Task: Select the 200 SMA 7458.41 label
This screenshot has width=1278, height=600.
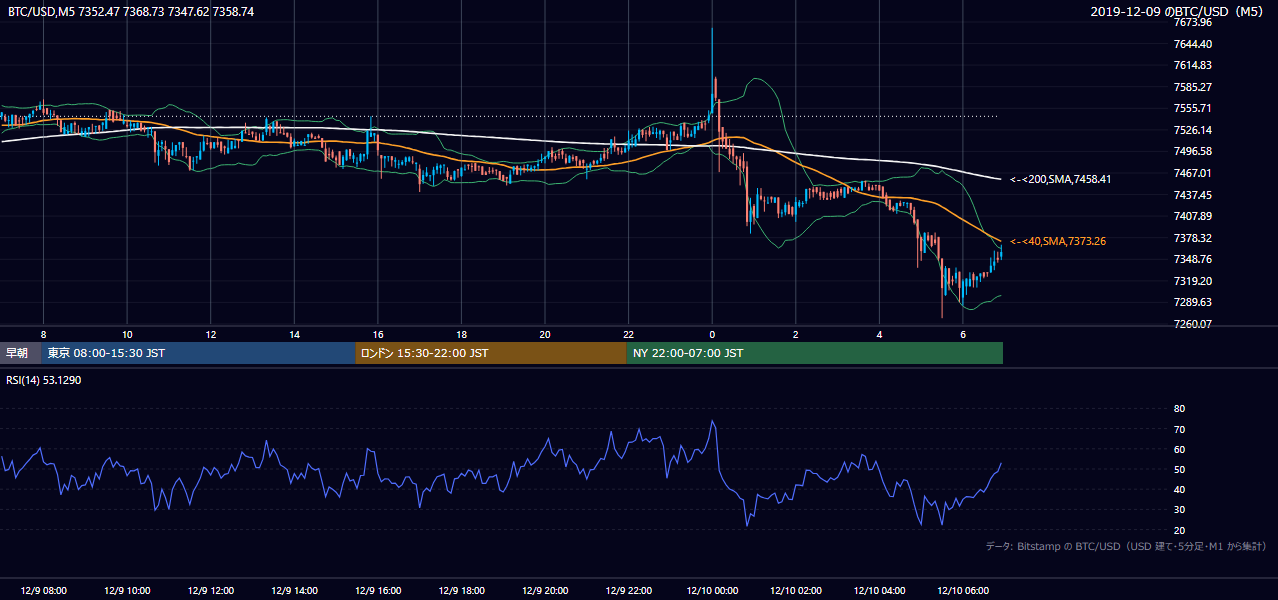Action: 1060,180
